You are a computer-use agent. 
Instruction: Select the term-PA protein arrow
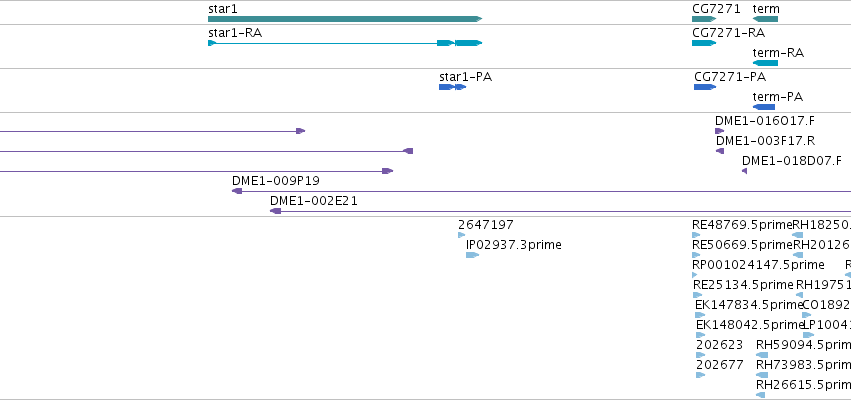tap(764, 107)
